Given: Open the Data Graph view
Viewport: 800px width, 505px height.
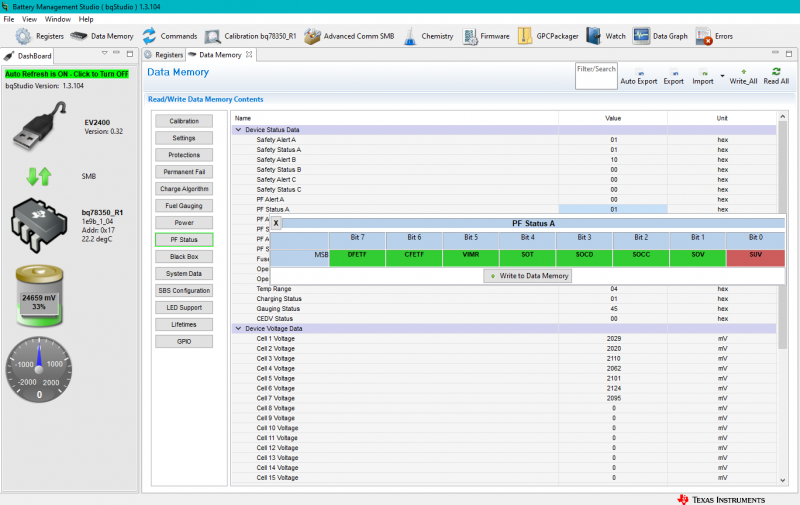Looking at the screenshot, I should 660,36.
